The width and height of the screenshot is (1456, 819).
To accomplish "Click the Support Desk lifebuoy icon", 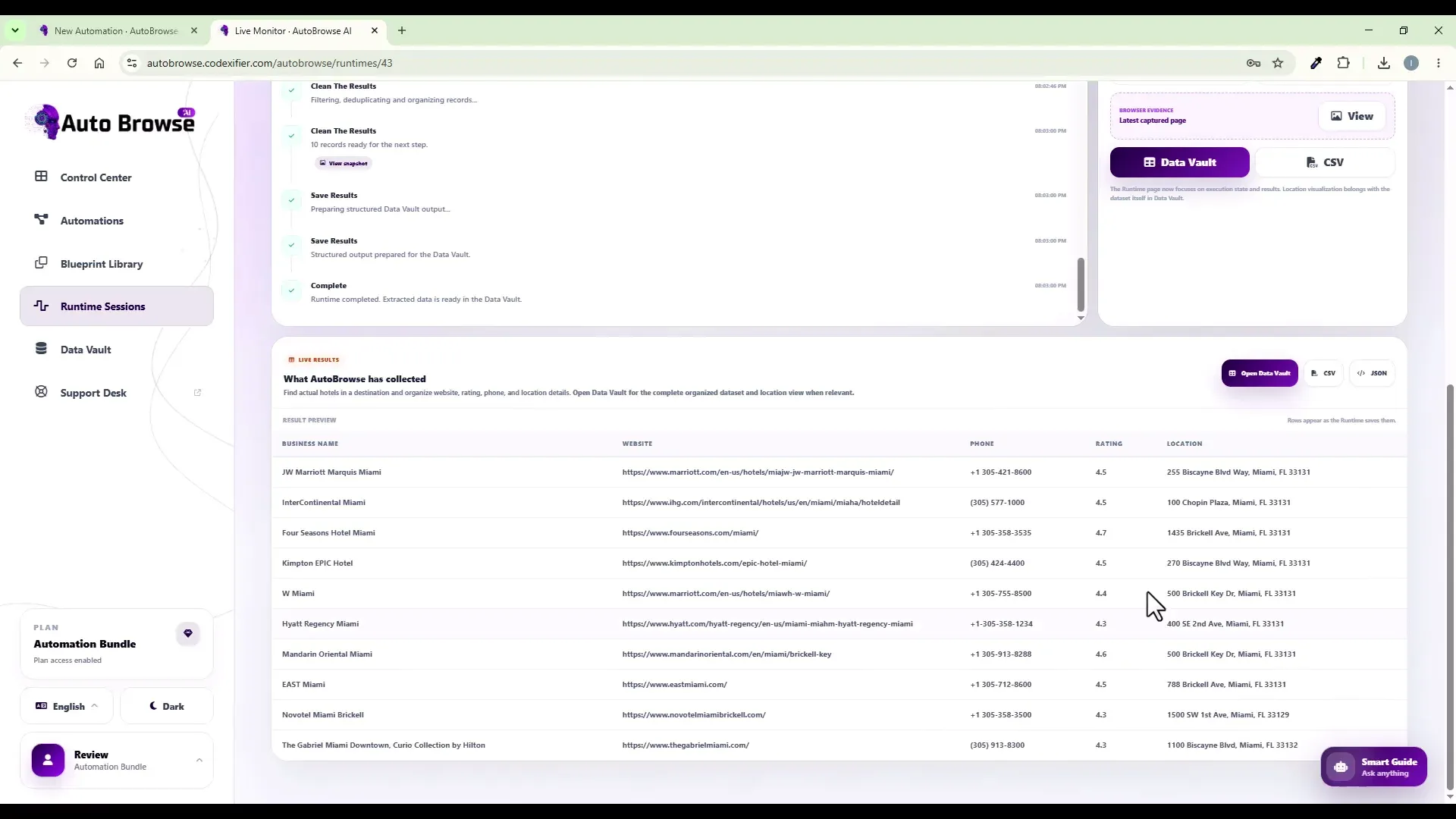I will pyautogui.click(x=41, y=392).
